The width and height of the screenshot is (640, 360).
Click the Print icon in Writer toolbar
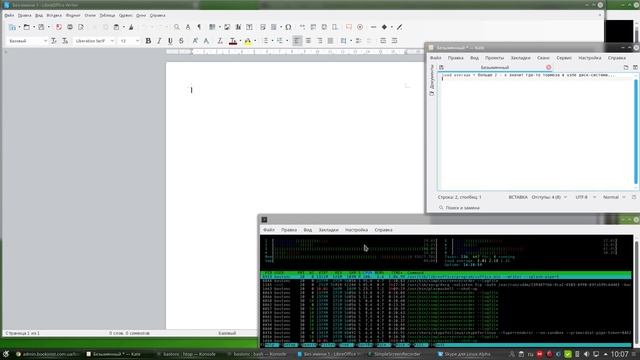[70, 27]
